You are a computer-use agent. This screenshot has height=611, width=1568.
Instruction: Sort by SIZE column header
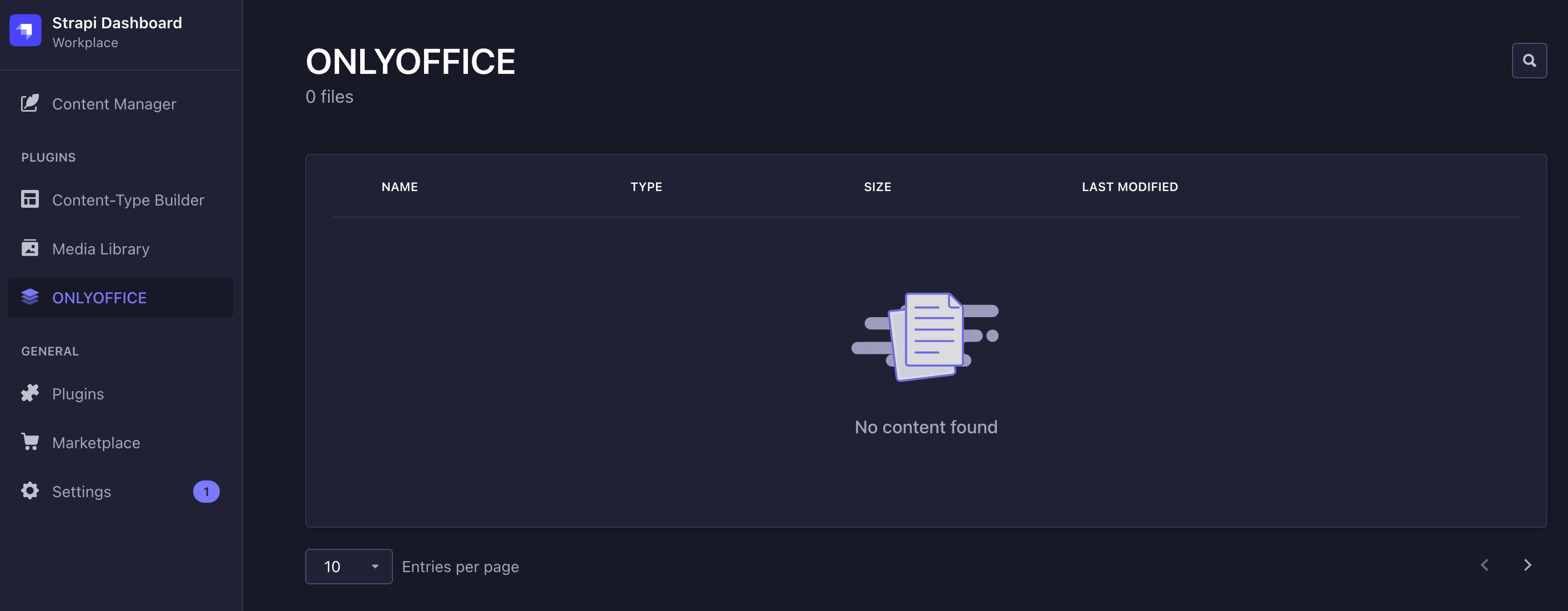(x=877, y=187)
